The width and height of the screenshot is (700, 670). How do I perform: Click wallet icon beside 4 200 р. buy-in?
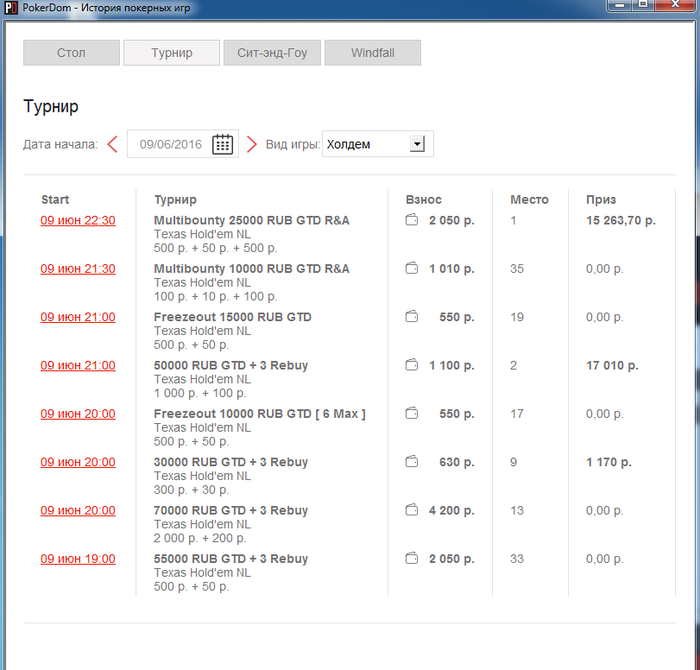click(412, 510)
